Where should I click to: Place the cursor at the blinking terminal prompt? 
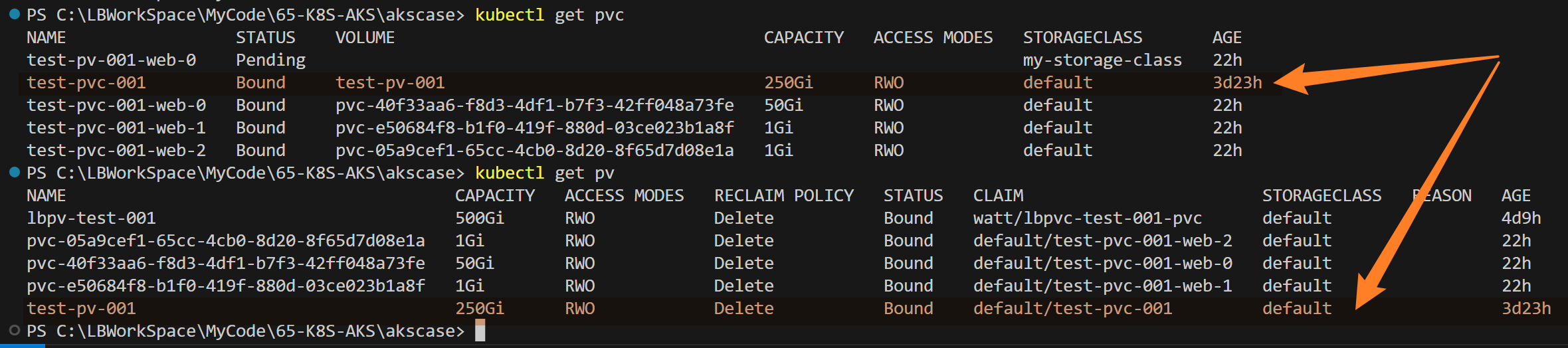click(x=480, y=331)
